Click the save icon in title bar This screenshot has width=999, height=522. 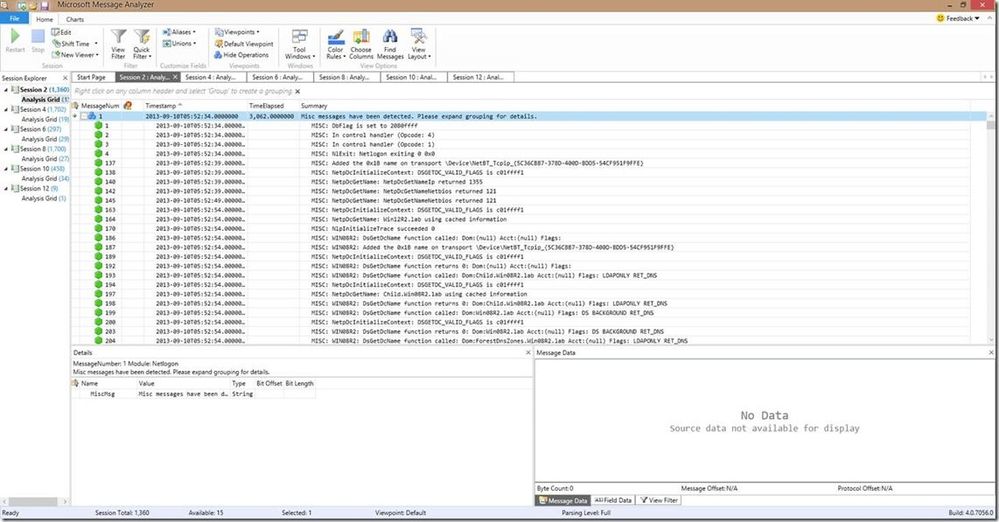pos(45,6)
